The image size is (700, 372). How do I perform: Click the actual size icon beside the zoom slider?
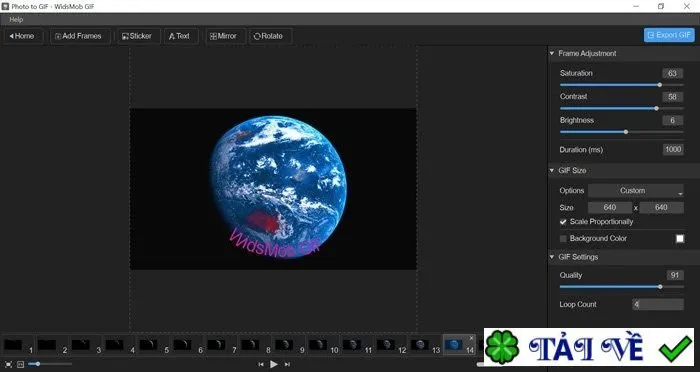(20, 364)
